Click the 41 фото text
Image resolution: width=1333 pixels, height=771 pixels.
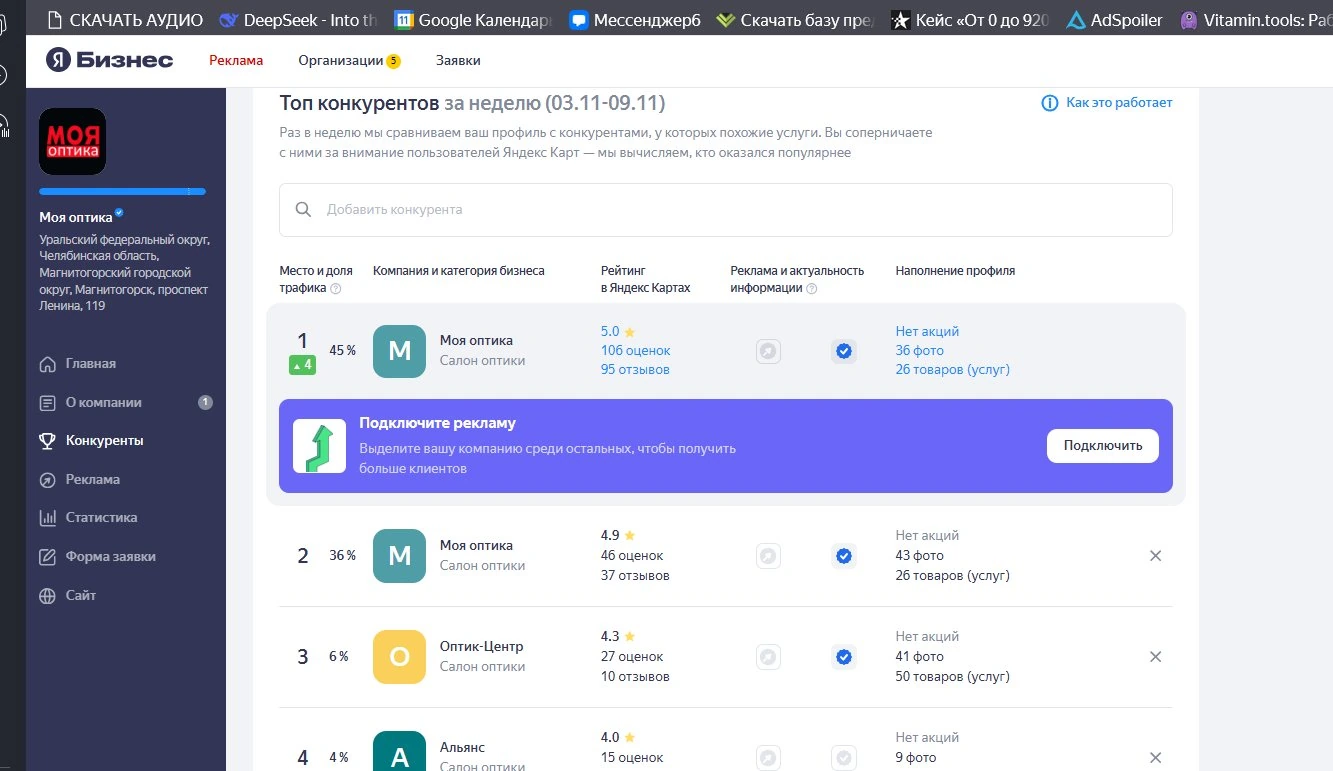[x=920, y=657]
